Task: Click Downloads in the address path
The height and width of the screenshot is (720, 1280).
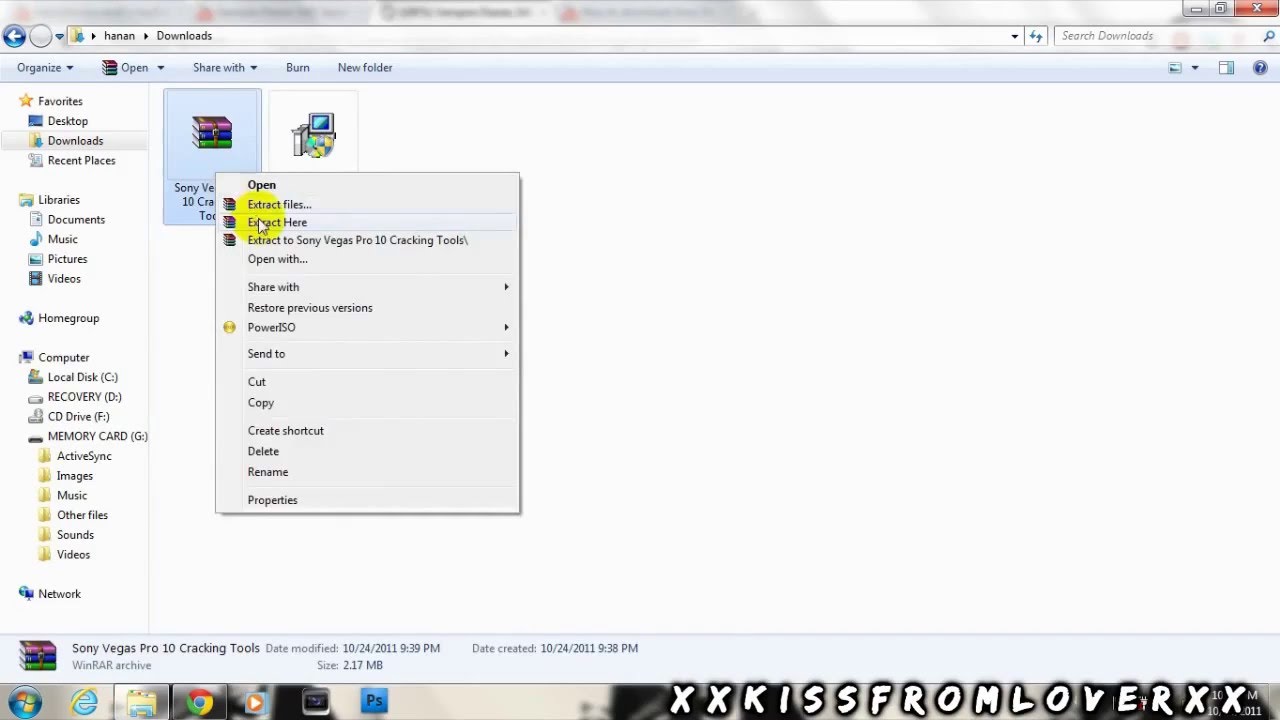Action: pyautogui.click(x=184, y=36)
